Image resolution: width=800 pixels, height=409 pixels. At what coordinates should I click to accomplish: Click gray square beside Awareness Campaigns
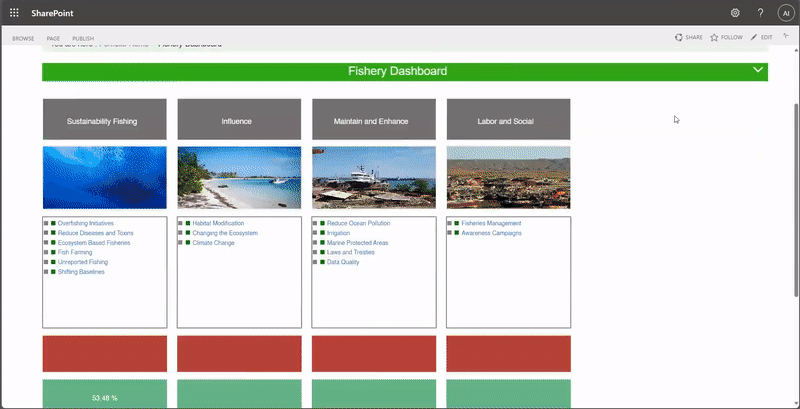tap(450, 233)
